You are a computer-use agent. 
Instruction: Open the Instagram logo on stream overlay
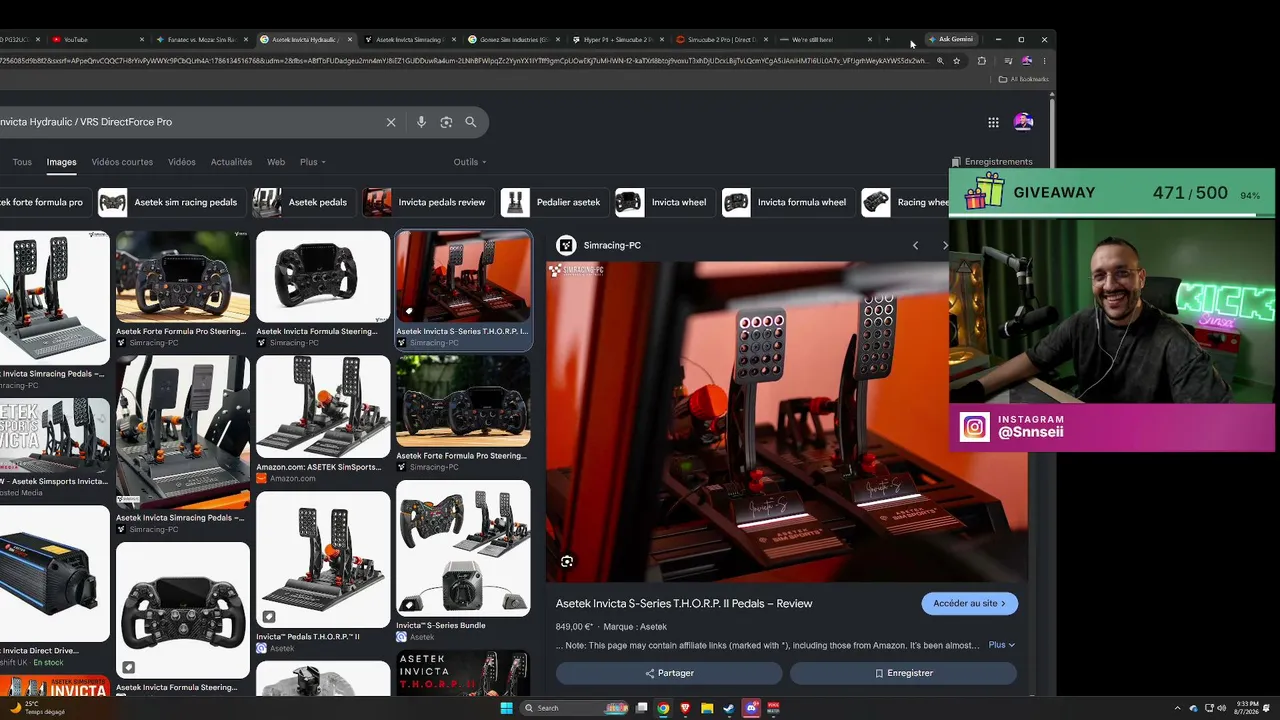point(975,427)
